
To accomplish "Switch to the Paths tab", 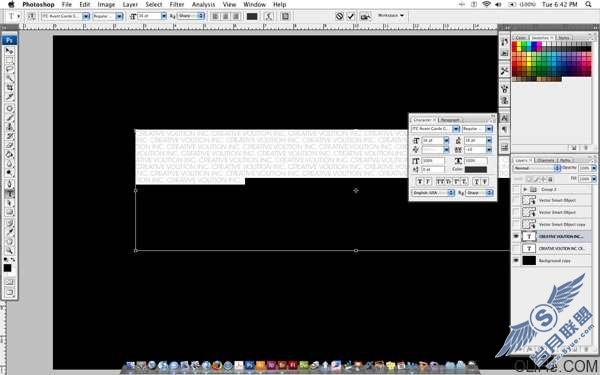I will coord(565,160).
